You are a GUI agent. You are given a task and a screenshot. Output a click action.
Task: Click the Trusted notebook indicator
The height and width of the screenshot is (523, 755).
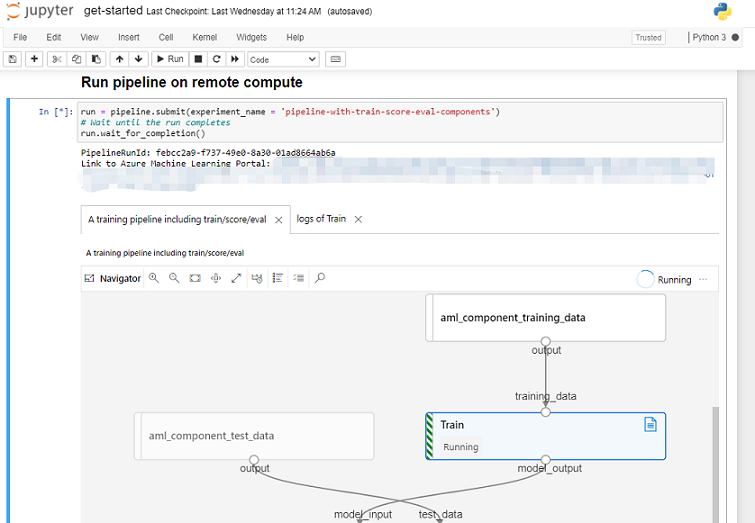click(648, 38)
